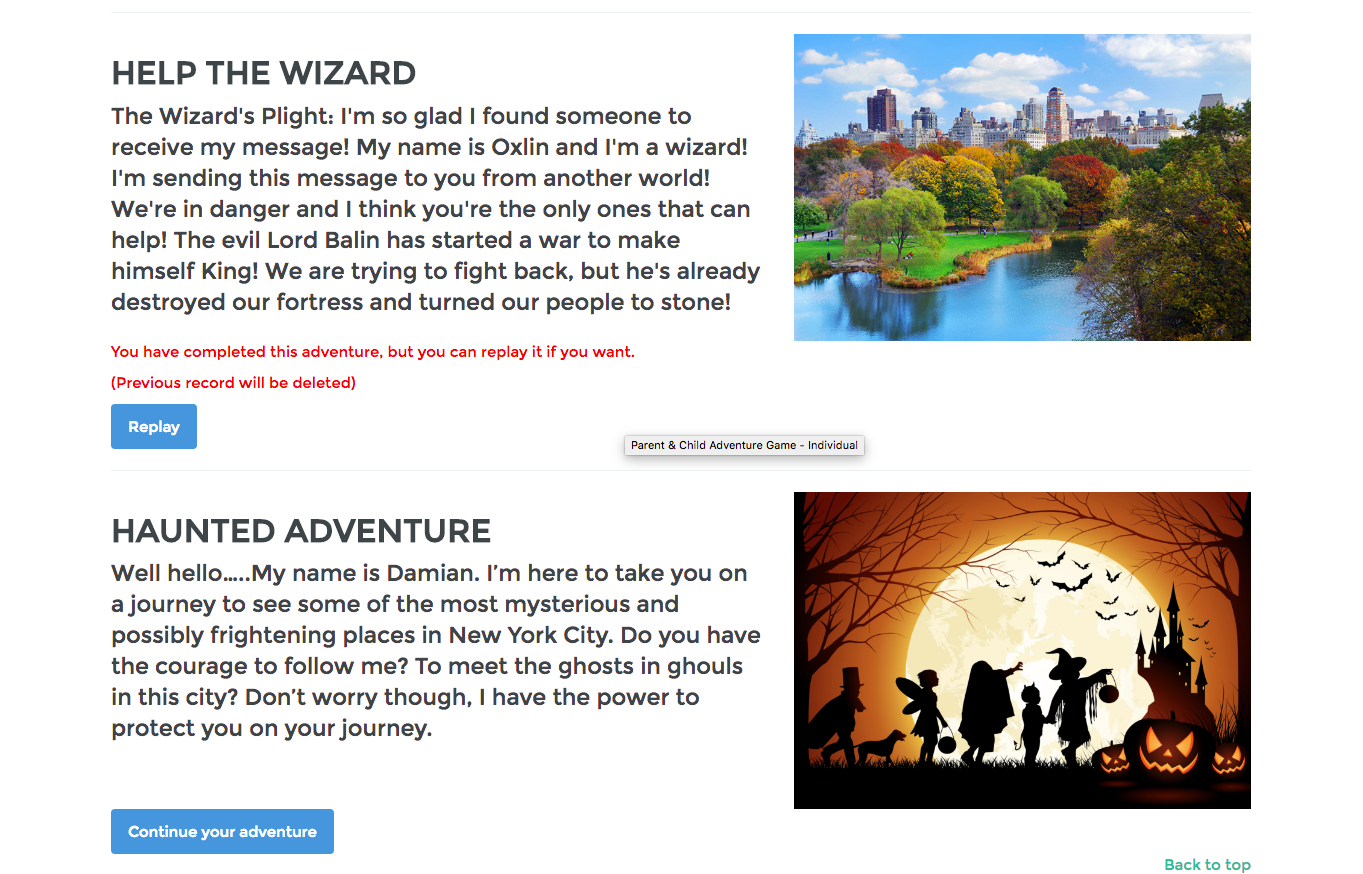Viewport: 1363px width, 874px height.
Task: Select the HAUNTED ADVENTURE heading
Action: point(301,531)
